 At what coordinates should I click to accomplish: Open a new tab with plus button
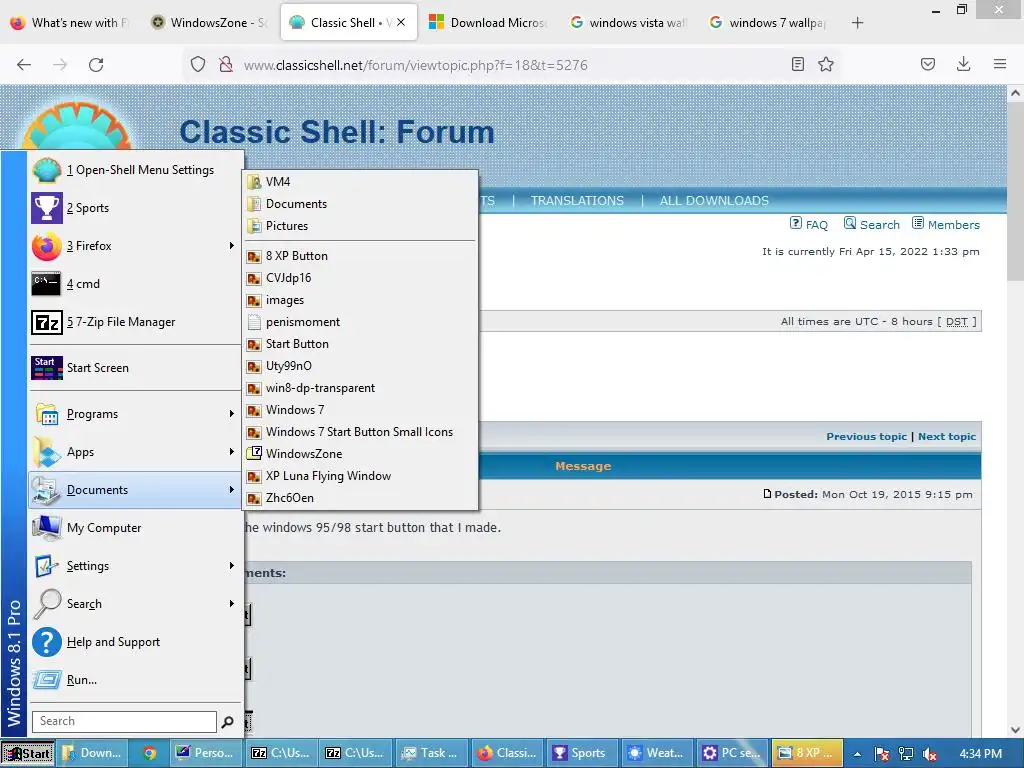857,23
